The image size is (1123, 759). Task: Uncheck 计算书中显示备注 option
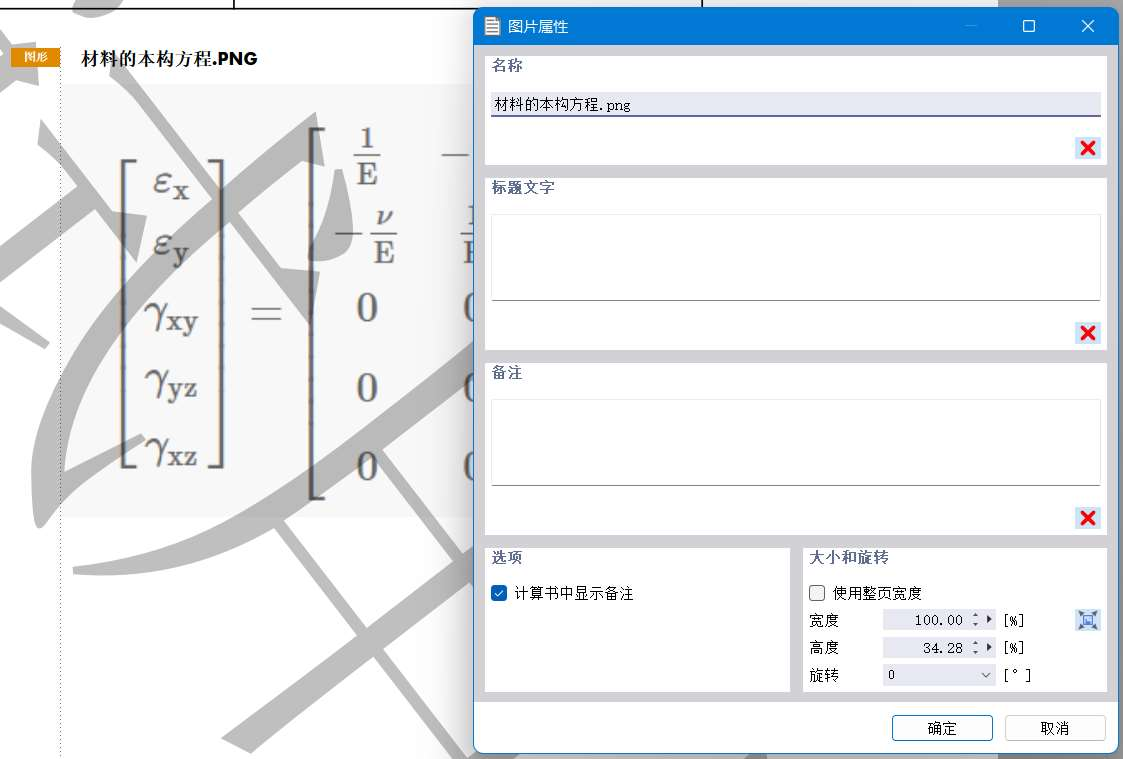(x=497, y=593)
